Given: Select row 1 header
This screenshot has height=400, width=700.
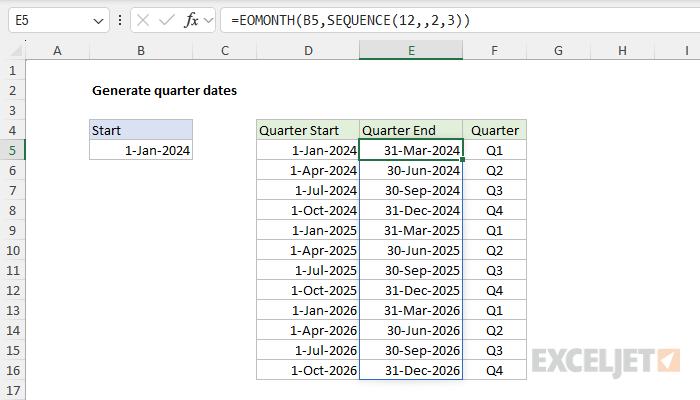Looking at the screenshot, I should tap(12, 71).
